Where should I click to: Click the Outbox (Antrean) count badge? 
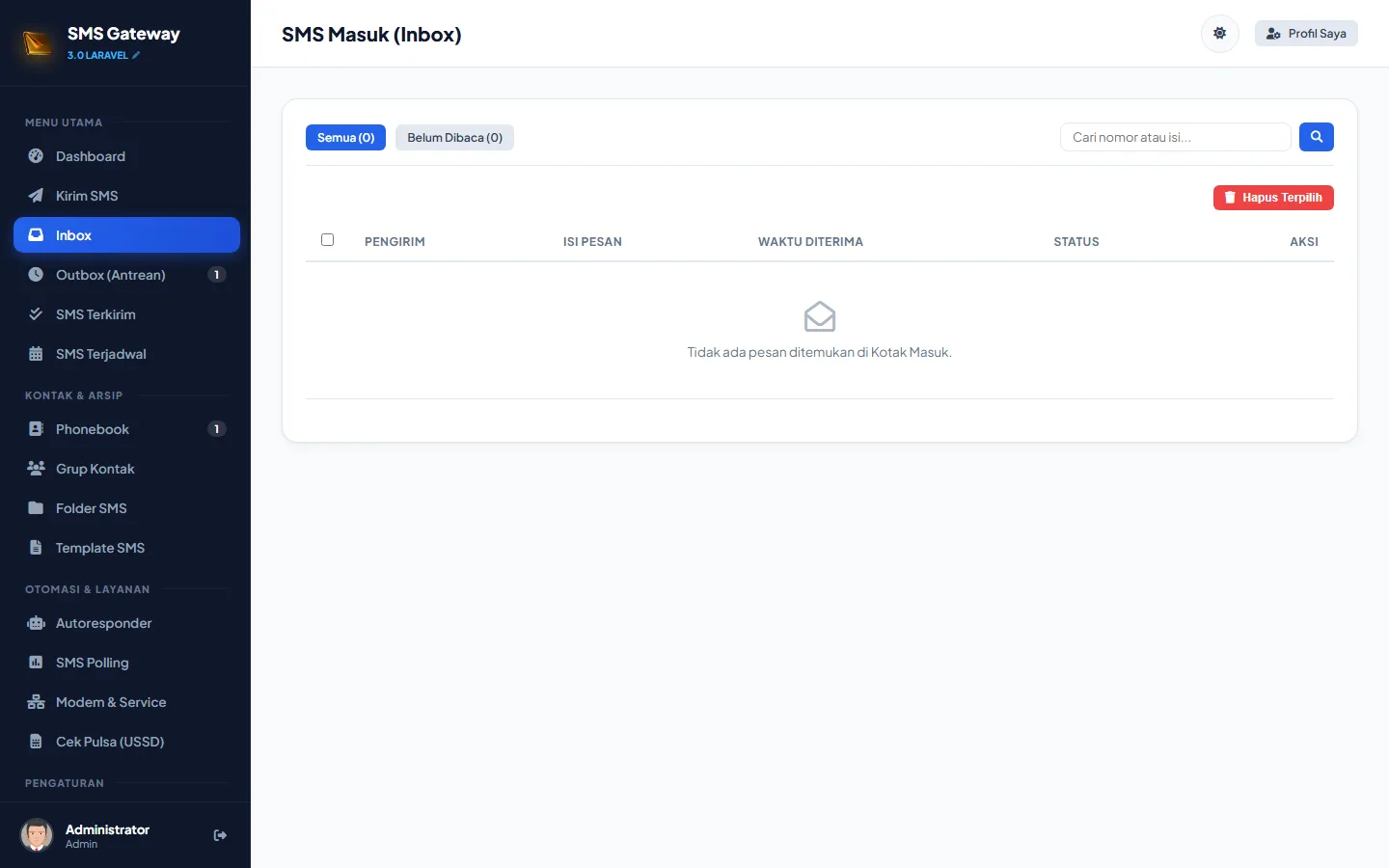point(217,275)
